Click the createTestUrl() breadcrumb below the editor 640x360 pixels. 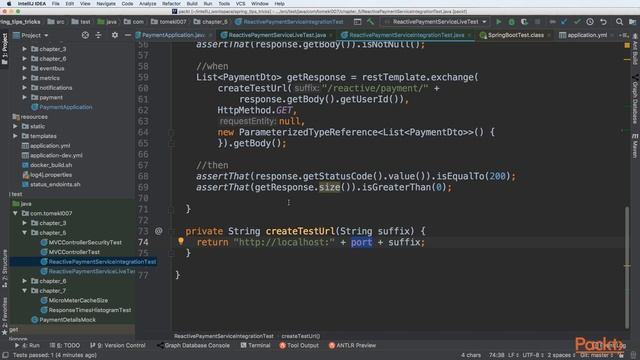pyautogui.click(x=300, y=336)
